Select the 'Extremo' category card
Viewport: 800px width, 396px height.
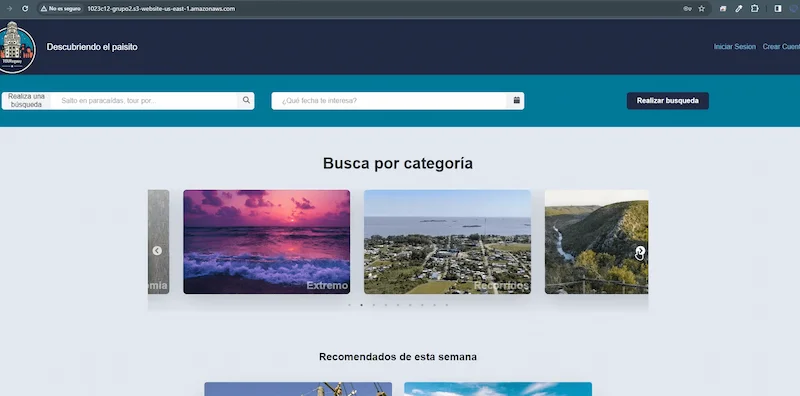tap(266, 242)
